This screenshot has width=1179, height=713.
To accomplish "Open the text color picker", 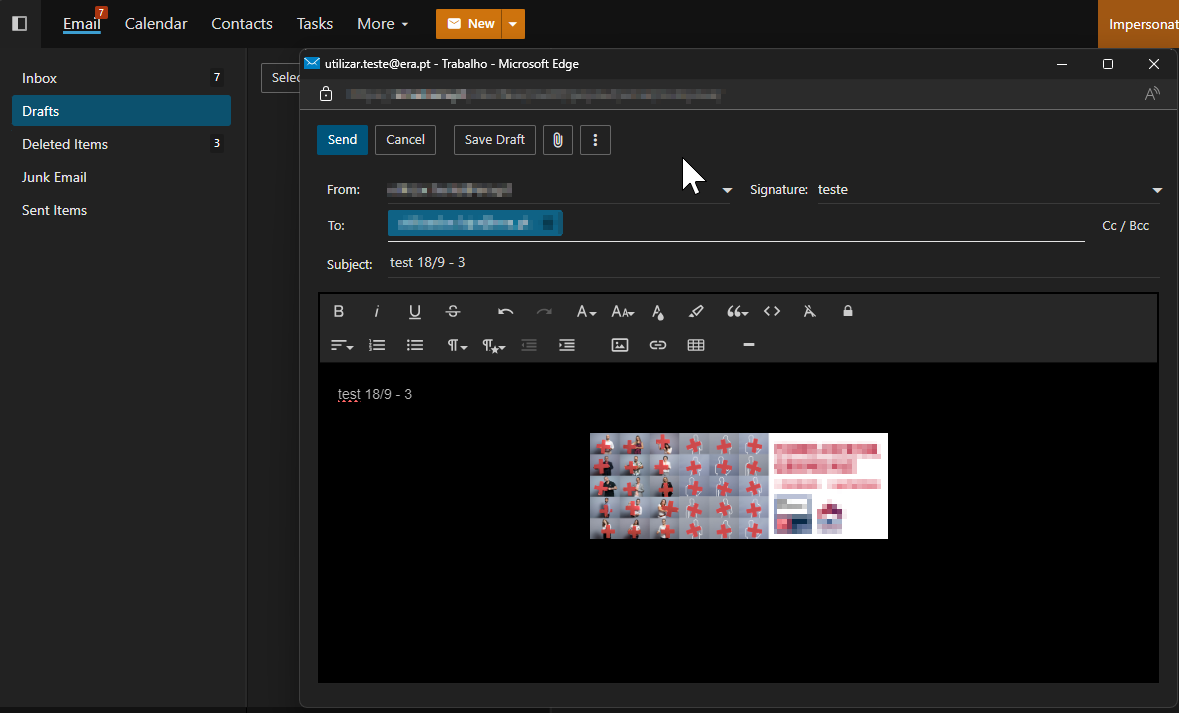I will (658, 312).
